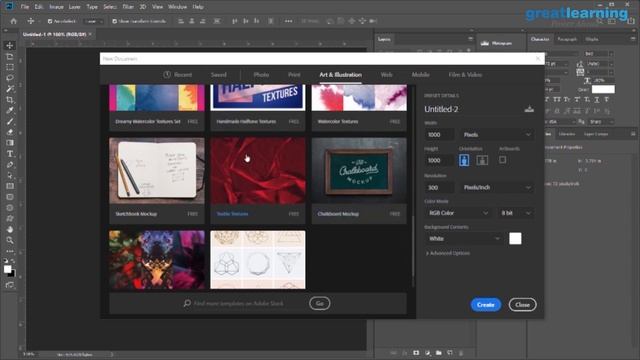This screenshot has width=640, height=360.
Task: Click the Character panel text color swatch
Action: coord(603,89)
